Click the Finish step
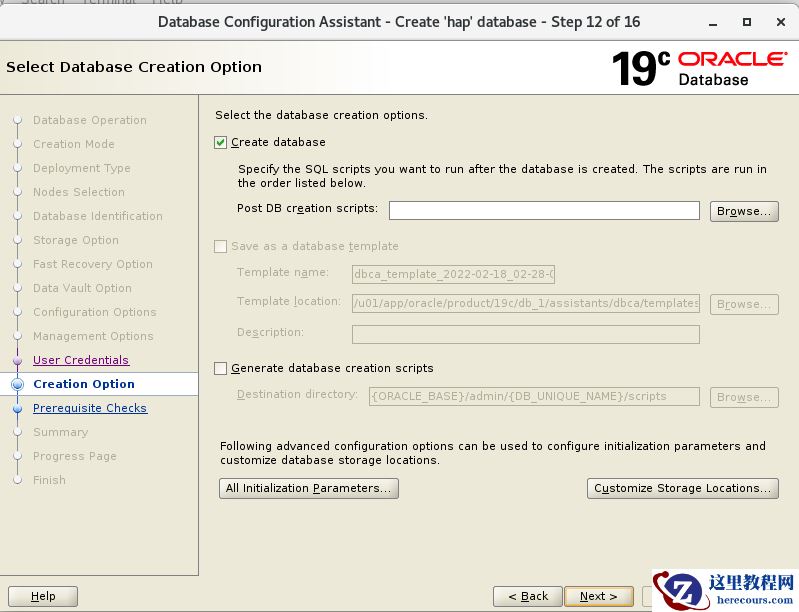 click(49, 480)
